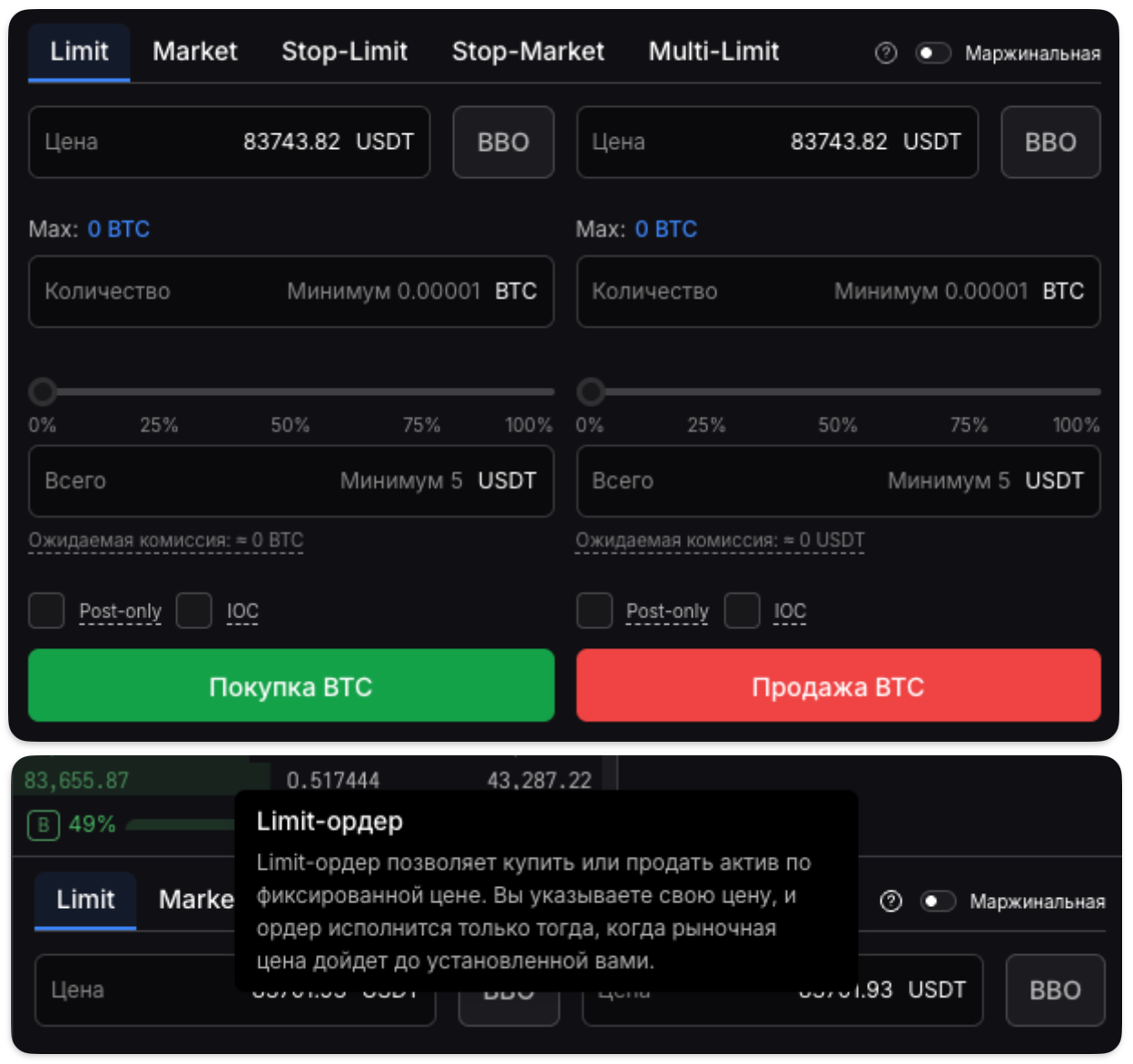Check the IOC box above the Продажа BTC button
Viewport: 1133px width, 1064px height.
point(742,611)
